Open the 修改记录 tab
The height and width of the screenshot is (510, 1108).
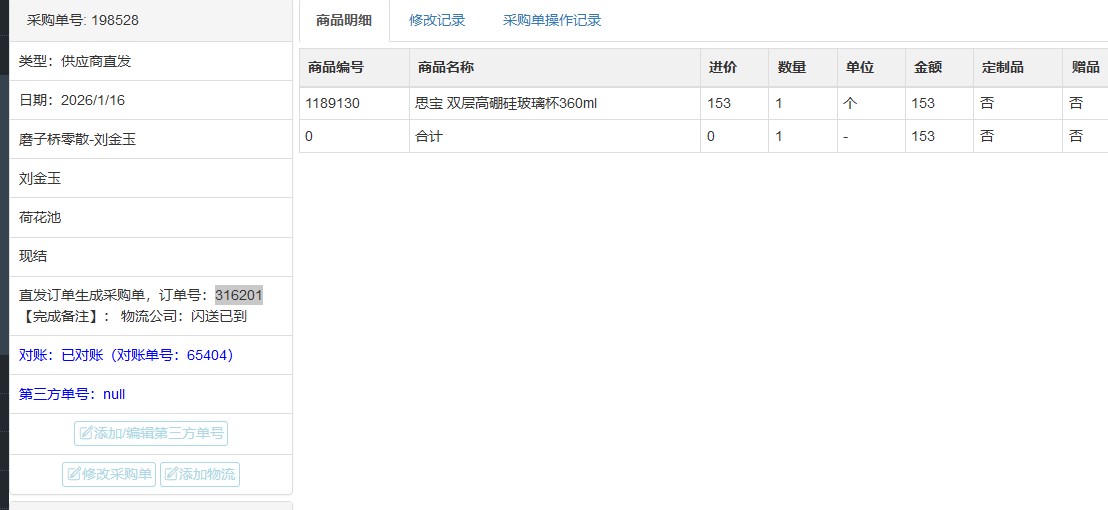[x=437, y=20]
